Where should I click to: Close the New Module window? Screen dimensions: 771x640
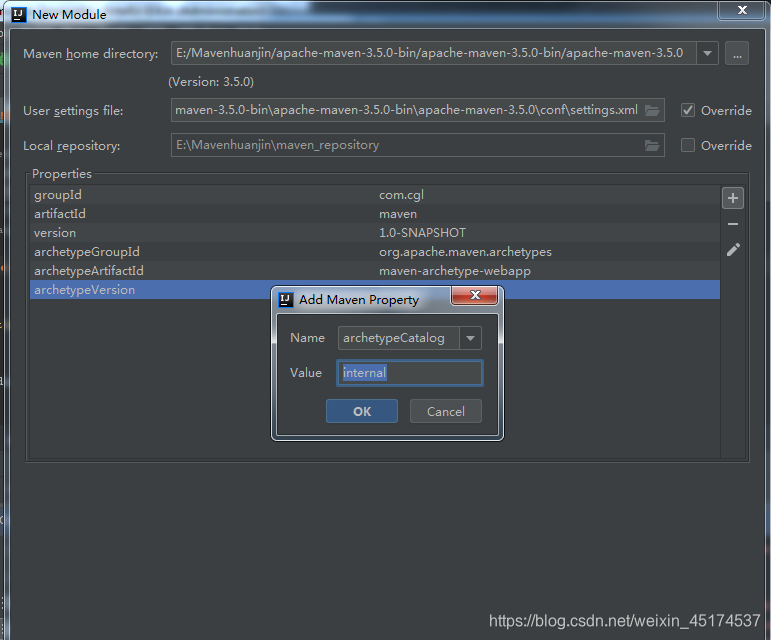click(742, 10)
